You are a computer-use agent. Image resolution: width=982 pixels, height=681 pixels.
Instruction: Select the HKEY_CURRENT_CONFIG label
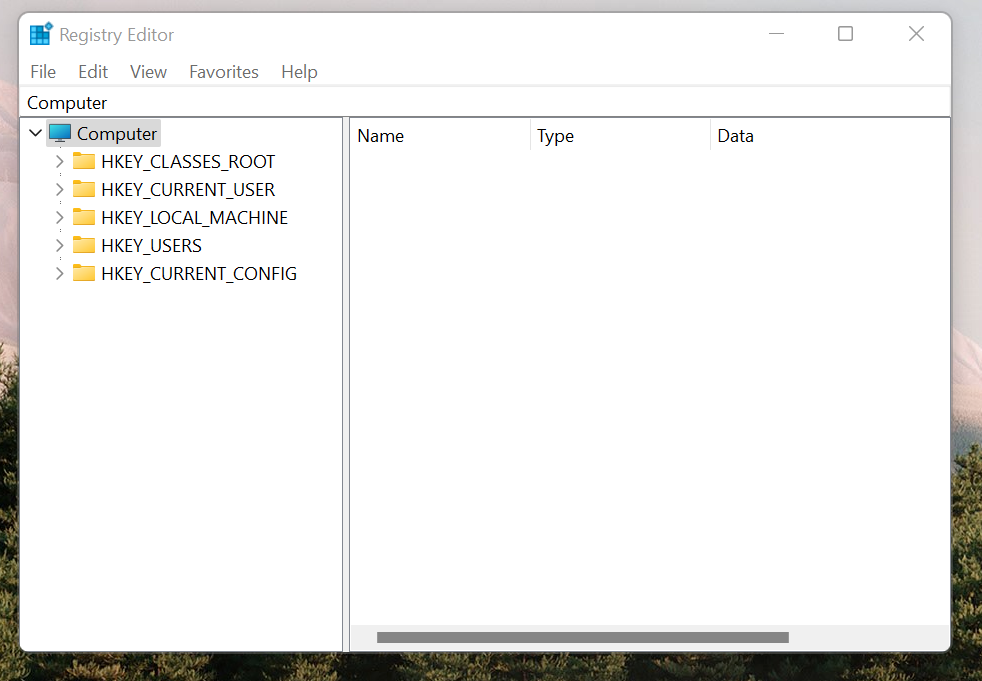tap(199, 274)
